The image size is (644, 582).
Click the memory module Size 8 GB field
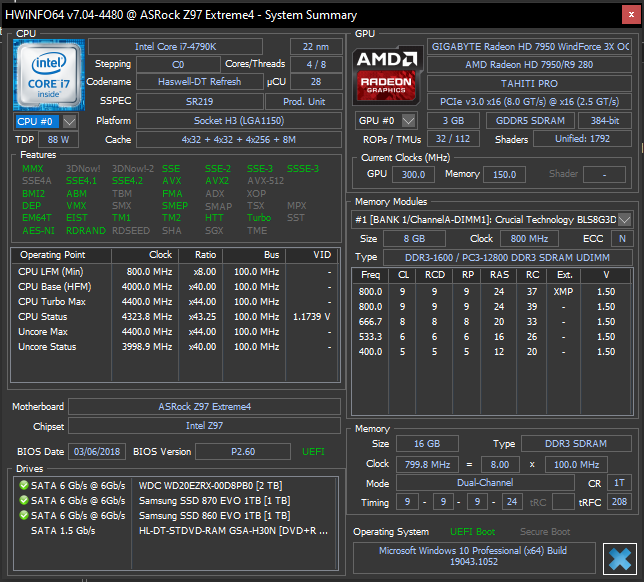[414, 239]
